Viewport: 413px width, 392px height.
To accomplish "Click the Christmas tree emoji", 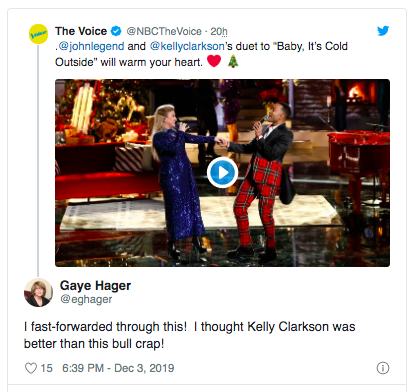I will tap(233, 61).
